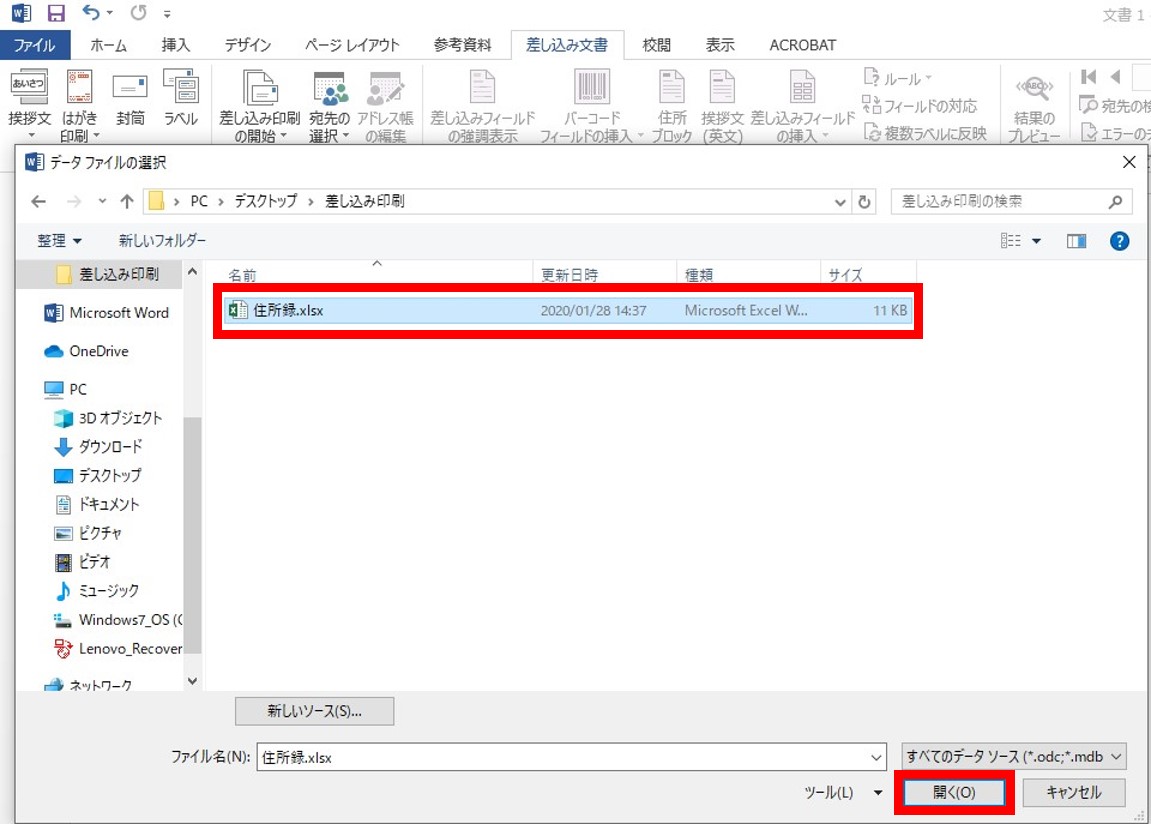Viewport: 1151px width, 824px height.
Task: Open the すべてのデータソース file type dropdown
Action: tap(1014, 756)
